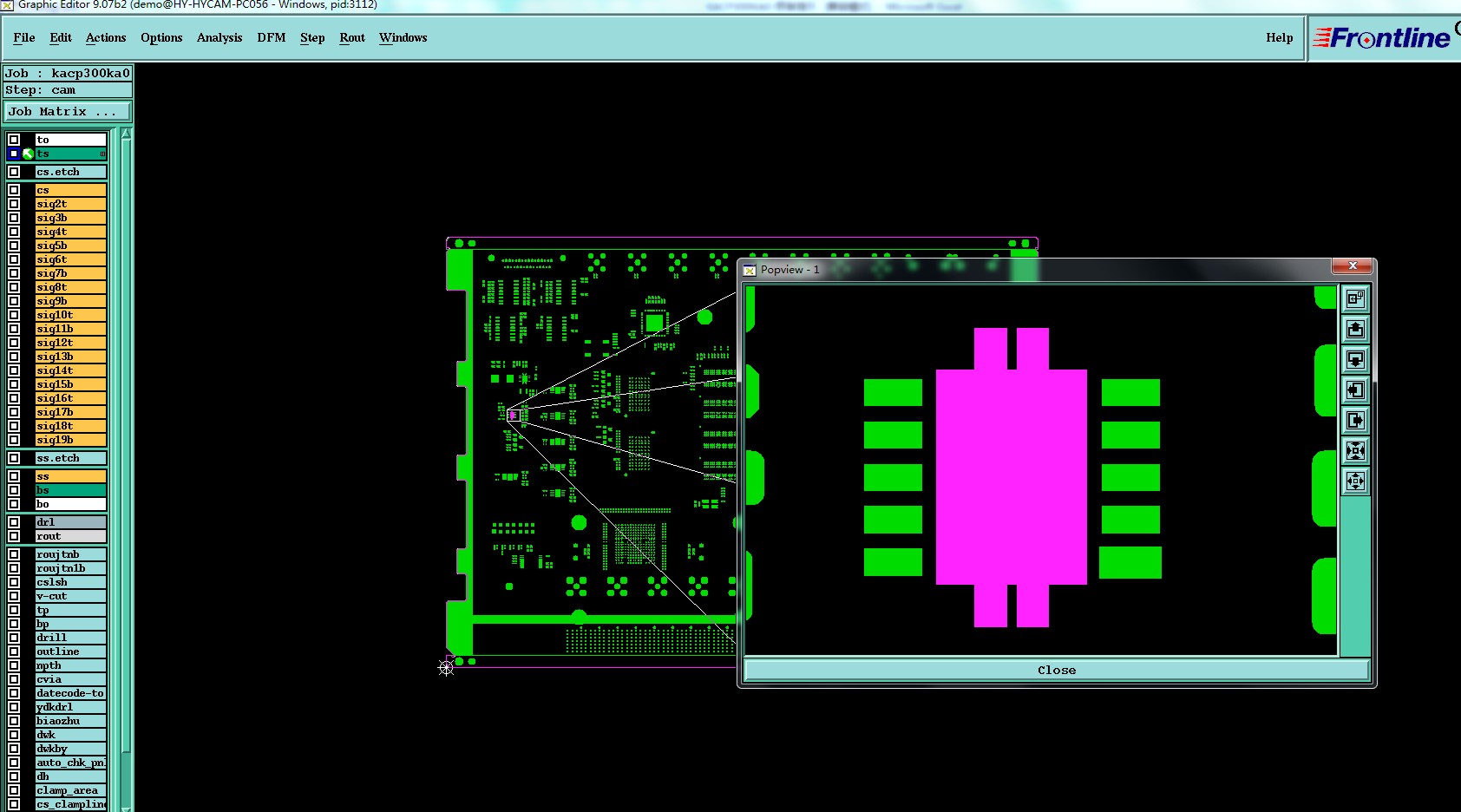Click Popview icon with four outward arrows

click(x=1355, y=481)
